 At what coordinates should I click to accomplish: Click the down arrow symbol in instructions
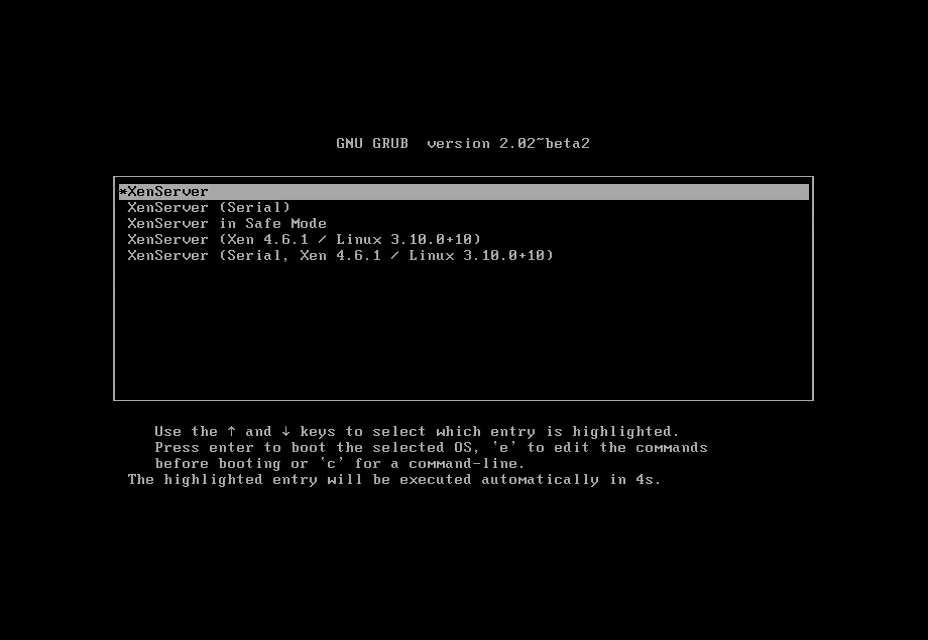point(286,431)
